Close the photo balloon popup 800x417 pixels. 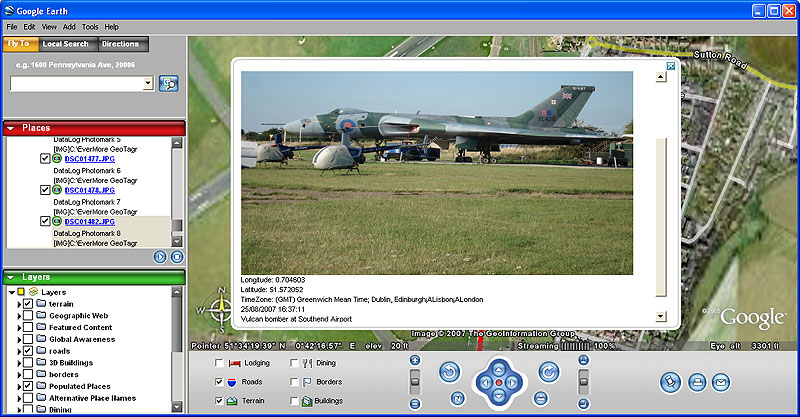pos(671,66)
